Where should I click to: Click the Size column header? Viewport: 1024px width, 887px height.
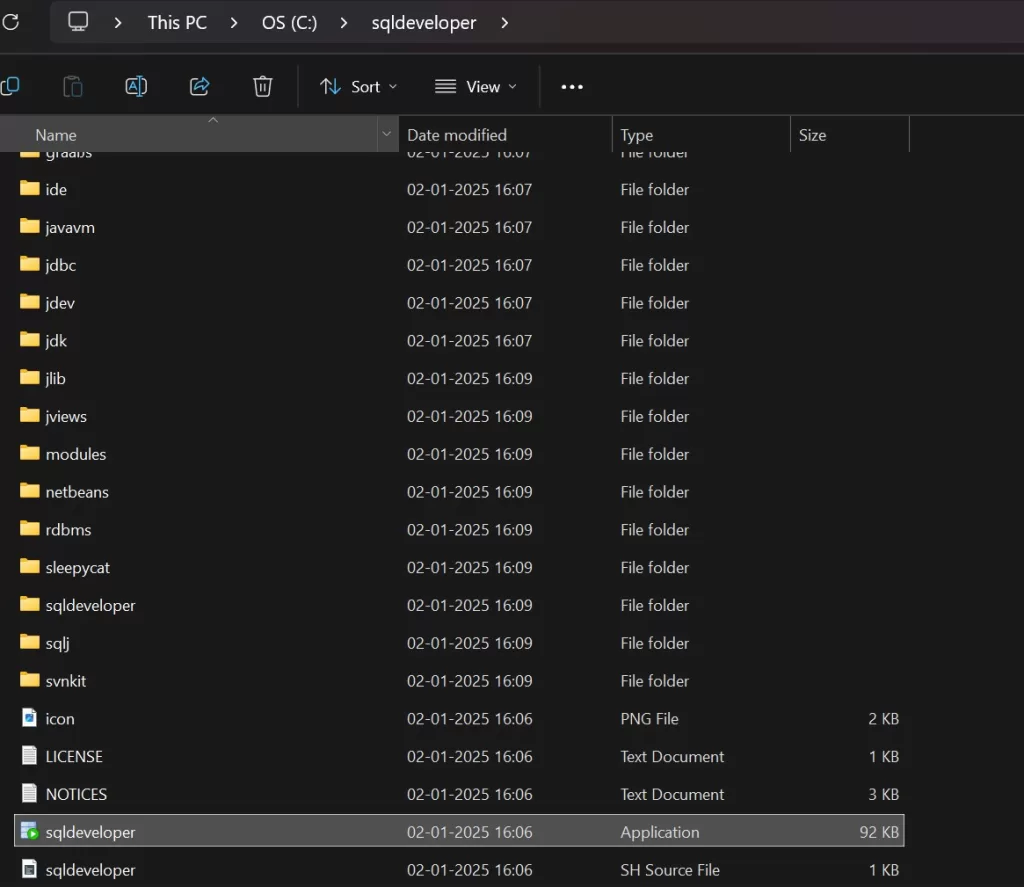click(812, 135)
